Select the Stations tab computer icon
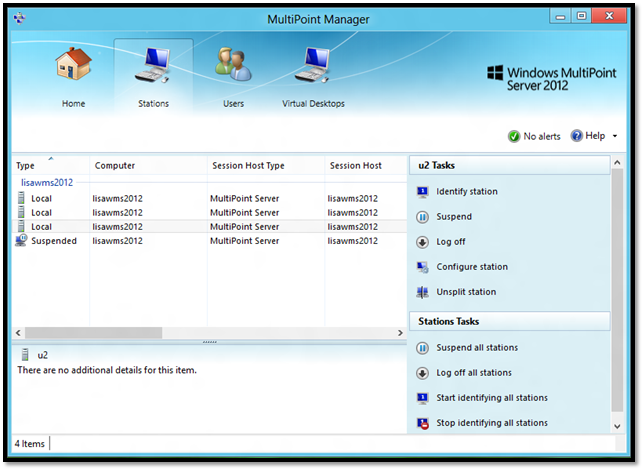 (x=152, y=65)
